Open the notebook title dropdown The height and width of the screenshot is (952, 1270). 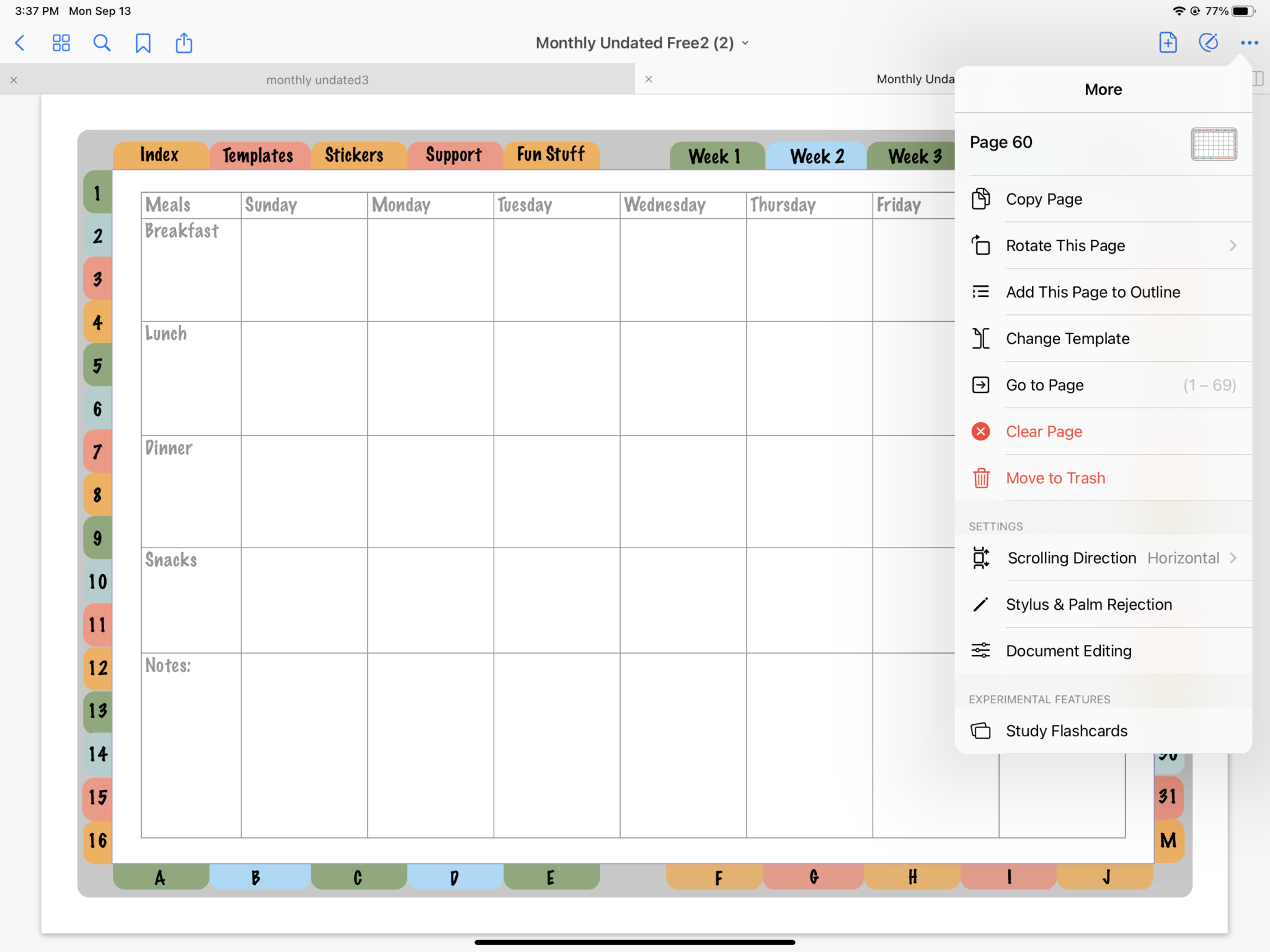[x=745, y=43]
